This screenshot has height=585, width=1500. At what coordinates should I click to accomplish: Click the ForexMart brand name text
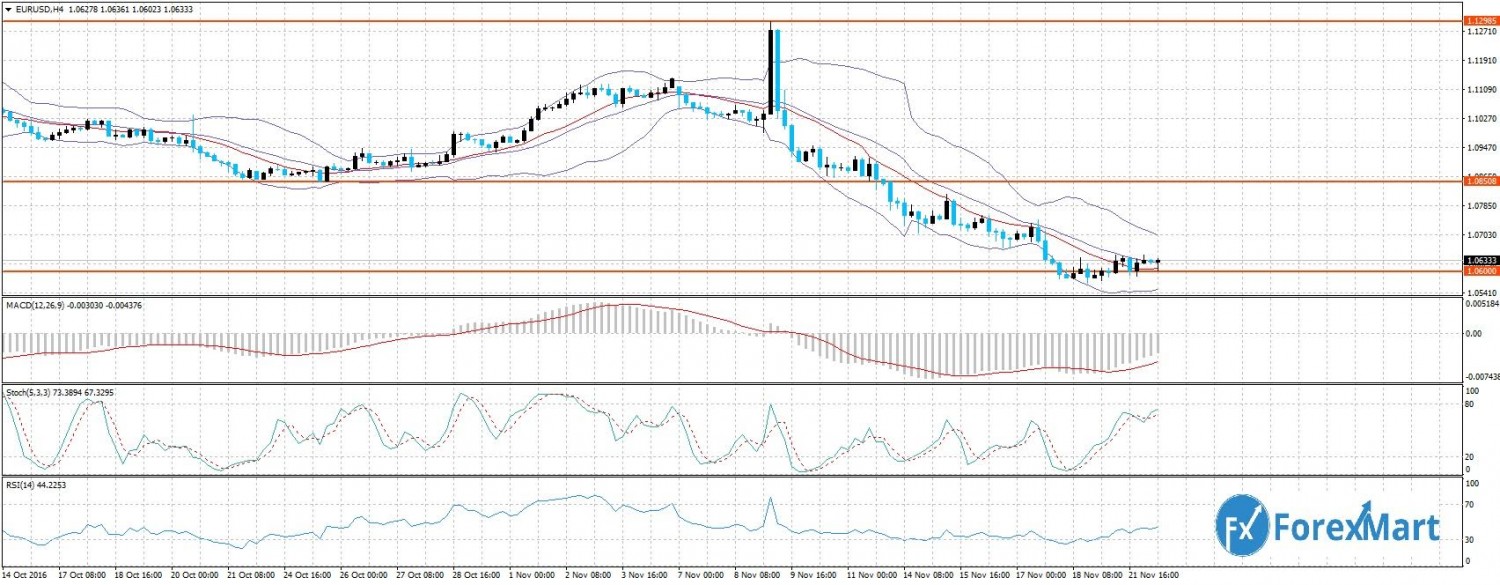click(1354, 526)
